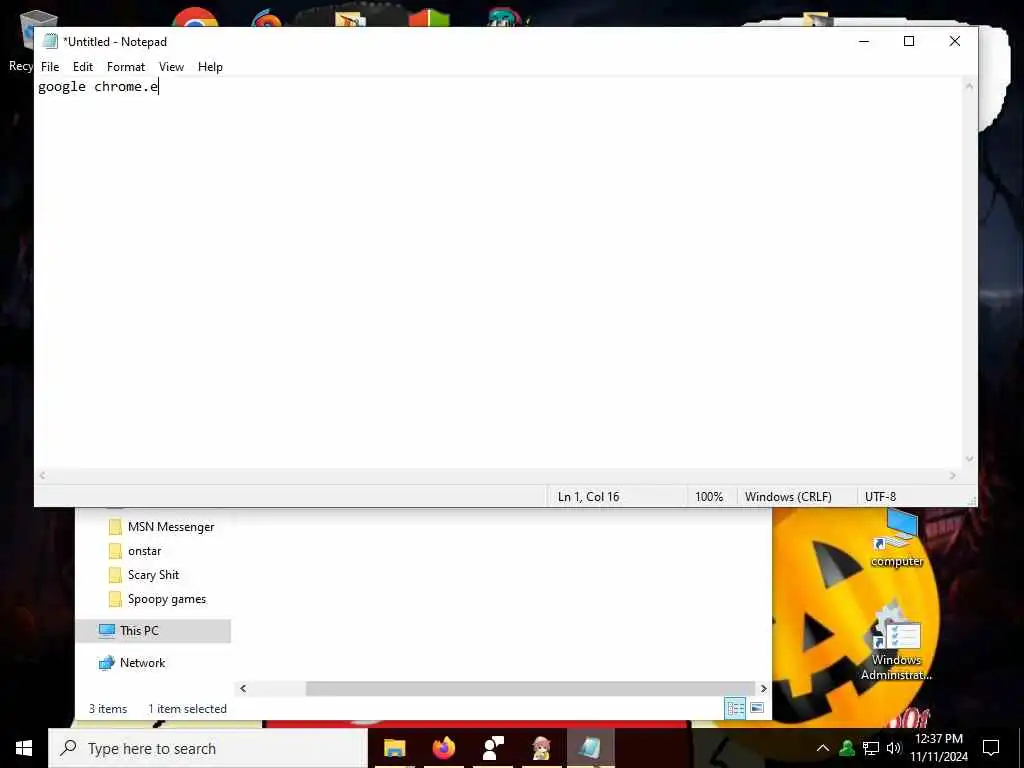
Task: Open the notification center
Action: 991,748
